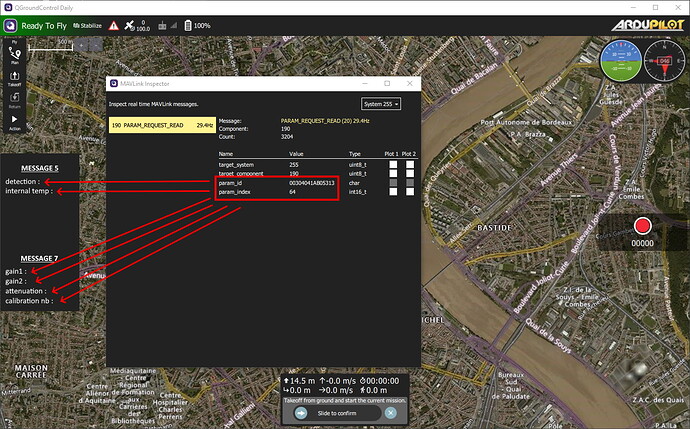The height and width of the screenshot is (429, 690).
Task: Click the Takeoff tool icon
Action: (15, 78)
